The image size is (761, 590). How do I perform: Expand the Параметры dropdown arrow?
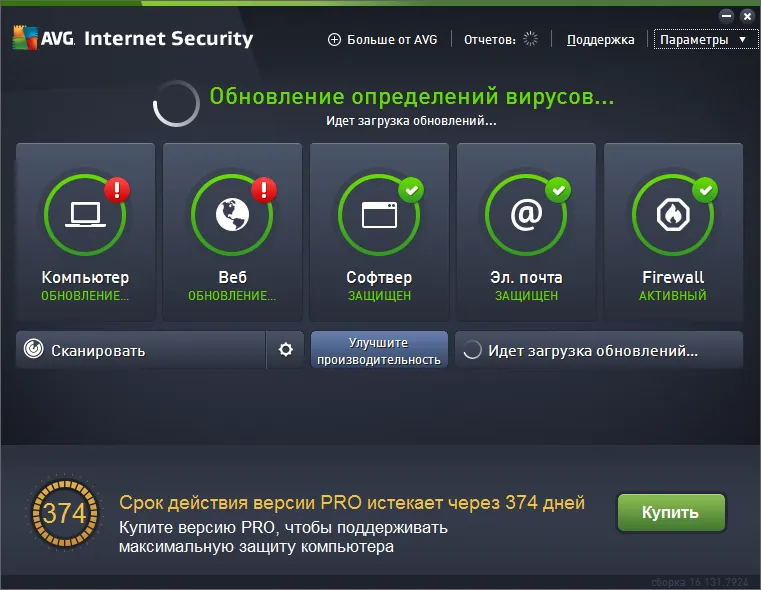click(x=742, y=40)
